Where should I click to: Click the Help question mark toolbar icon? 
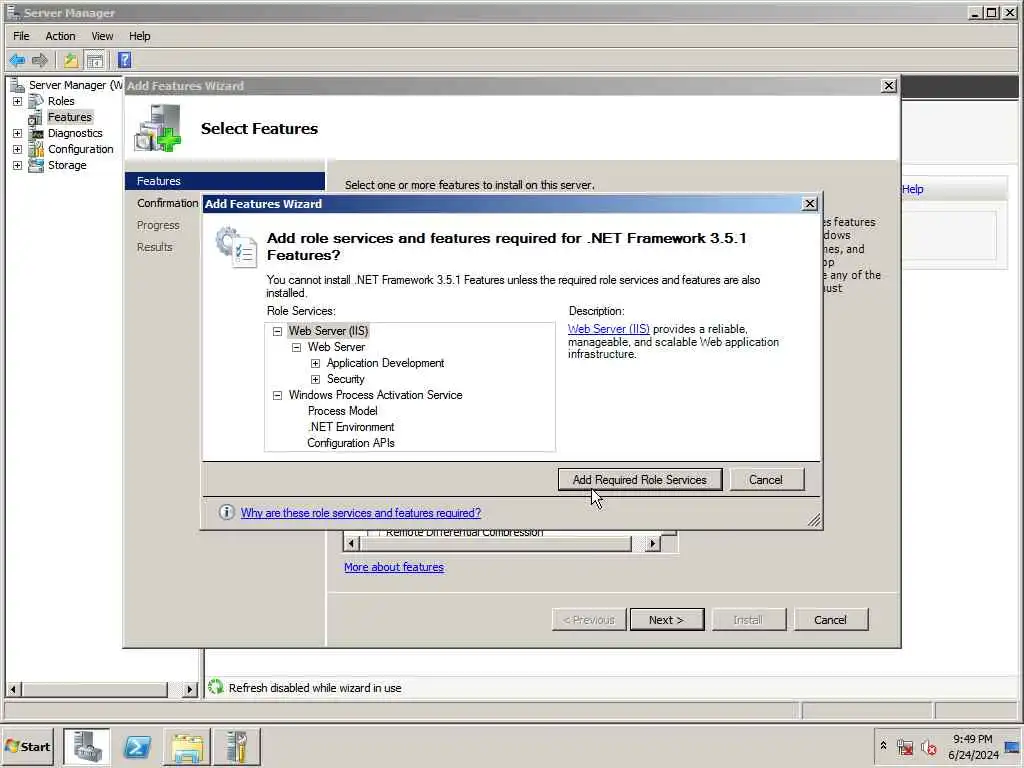125,61
